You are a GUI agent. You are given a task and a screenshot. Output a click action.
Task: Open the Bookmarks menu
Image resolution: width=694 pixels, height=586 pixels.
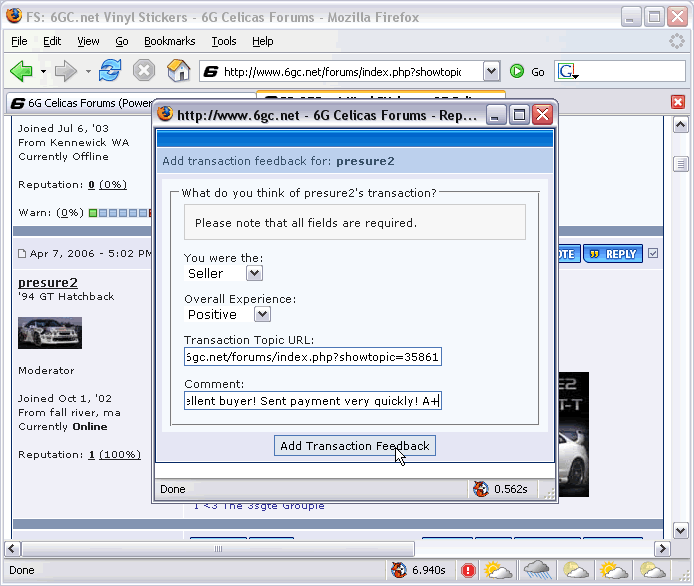(170, 41)
